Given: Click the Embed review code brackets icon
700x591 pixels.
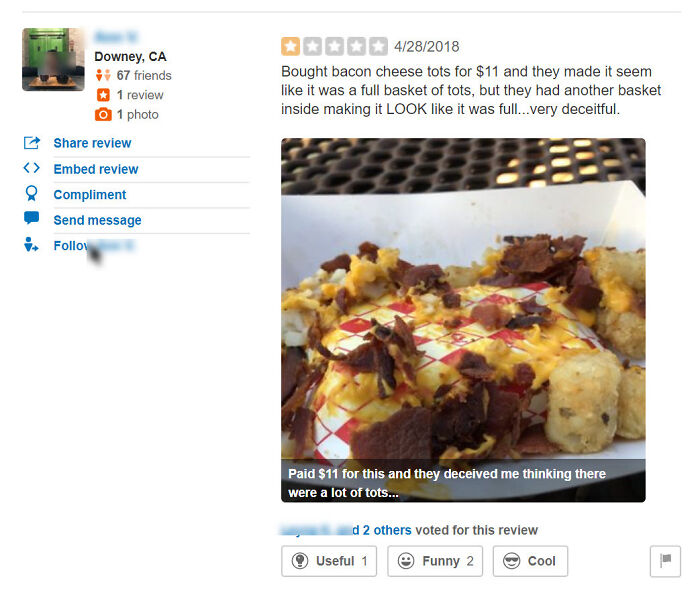Looking at the screenshot, I should 32,168.
